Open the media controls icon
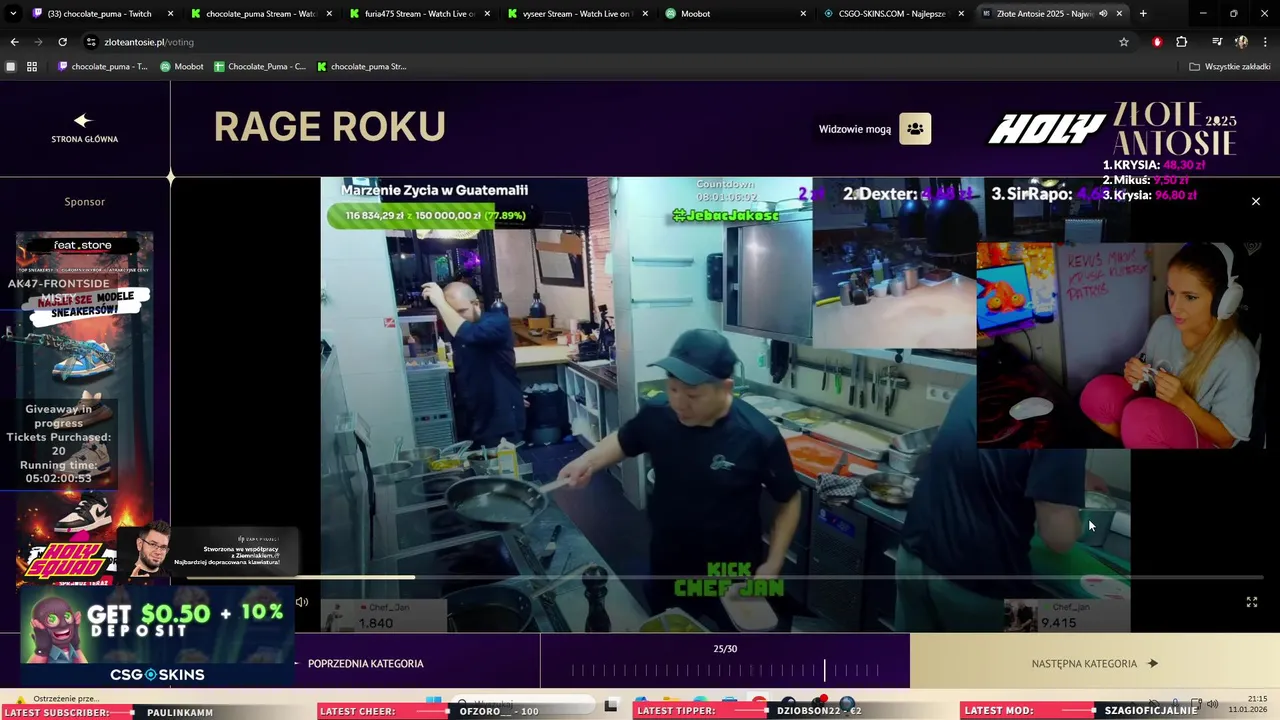 tap(1217, 42)
